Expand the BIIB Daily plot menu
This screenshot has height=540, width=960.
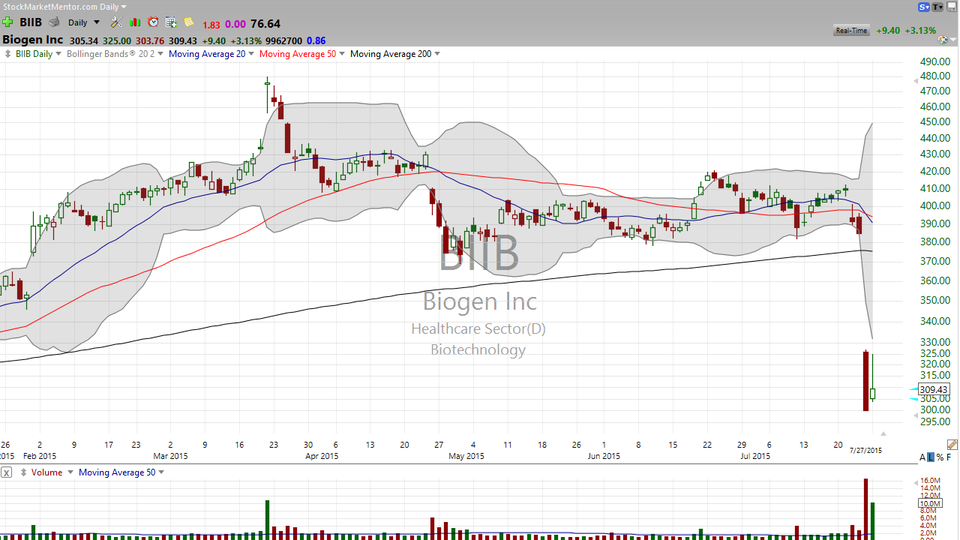point(59,54)
